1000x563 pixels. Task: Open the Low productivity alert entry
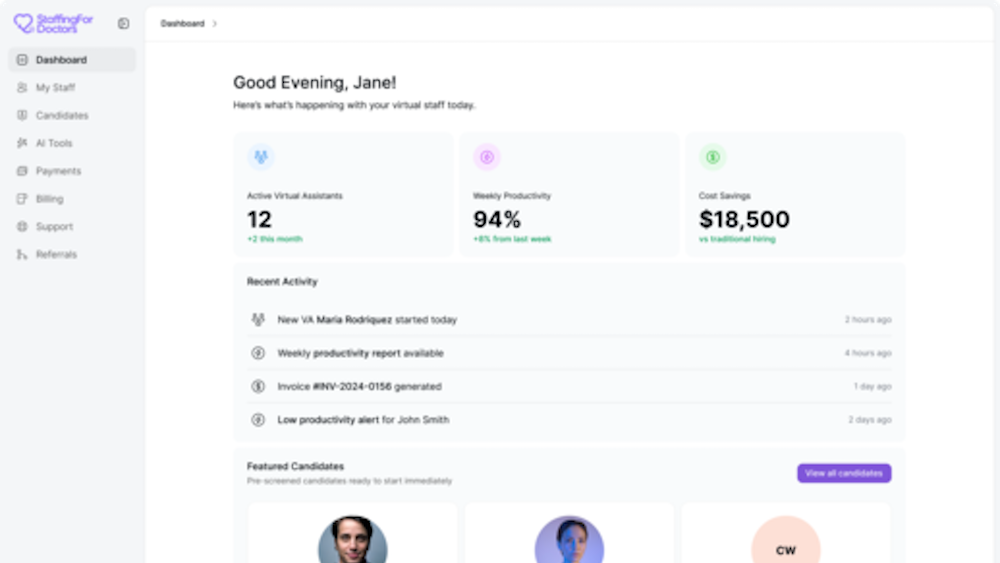(x=362, y=420)
